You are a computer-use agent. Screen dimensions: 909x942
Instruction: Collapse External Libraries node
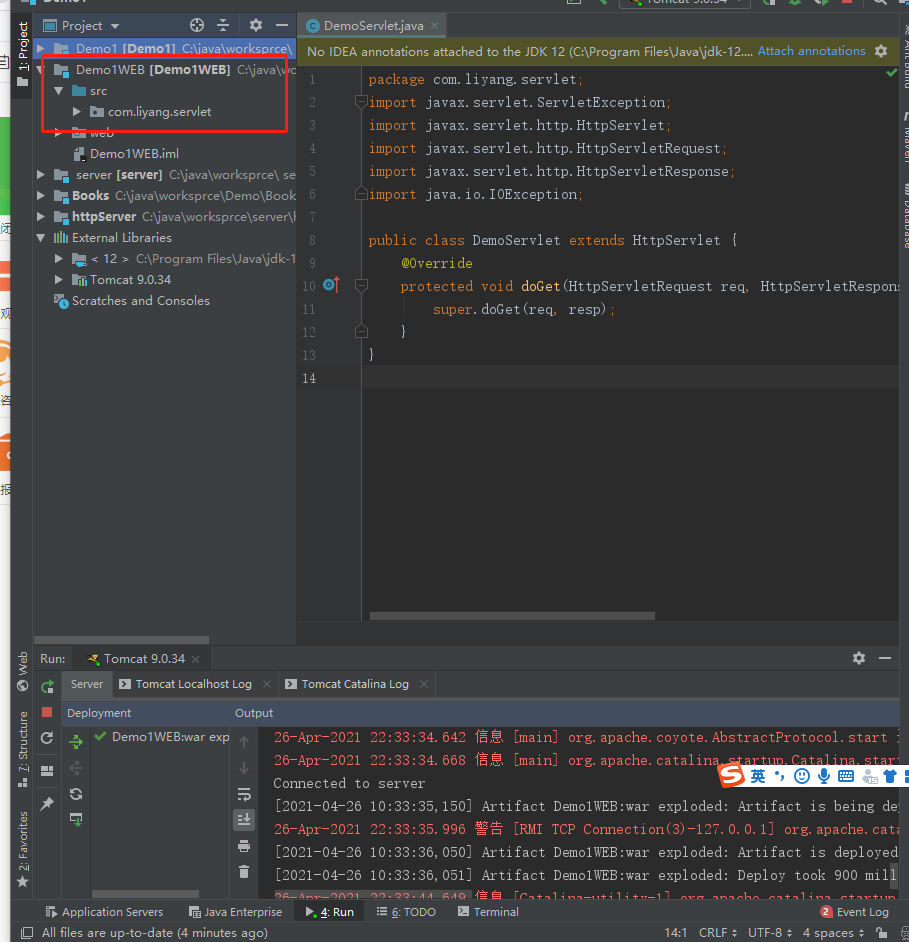click(41, 238)
